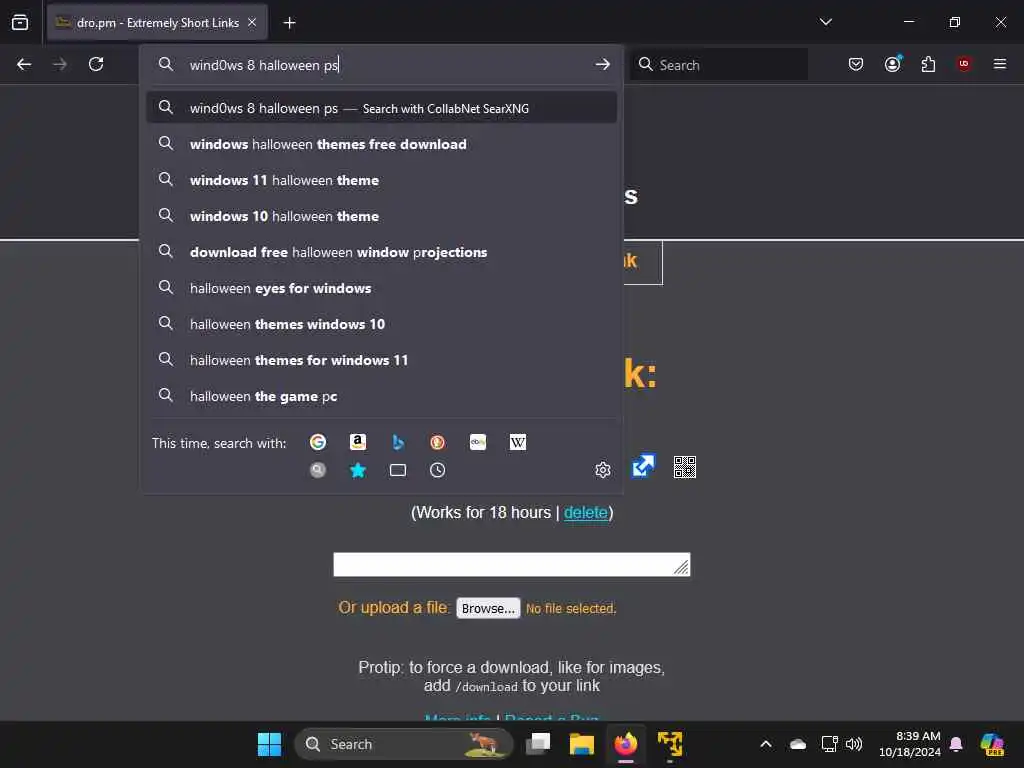Select 'halloween eyes for windows' suggestion
Screen dimensions: 1024x768
click(381, 288)
